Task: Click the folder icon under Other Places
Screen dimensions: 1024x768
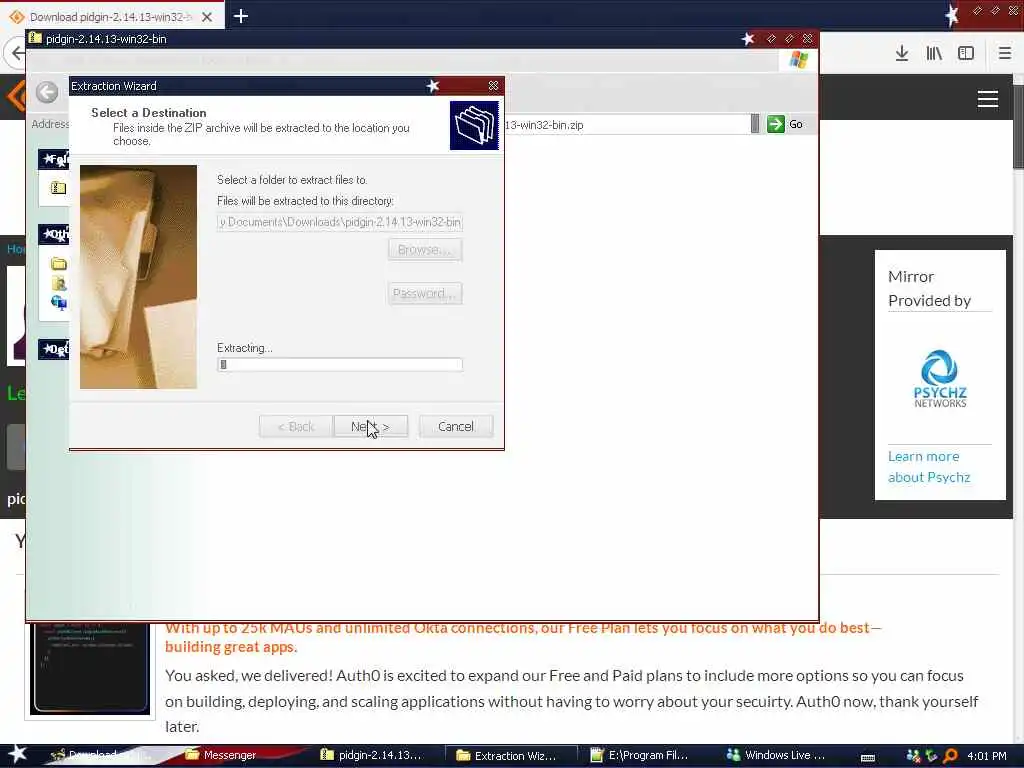Action: pos(59,264)
